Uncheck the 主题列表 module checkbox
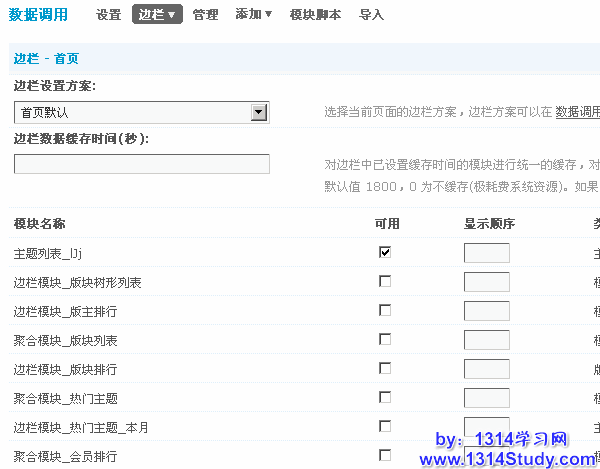 tap(385, 252)
